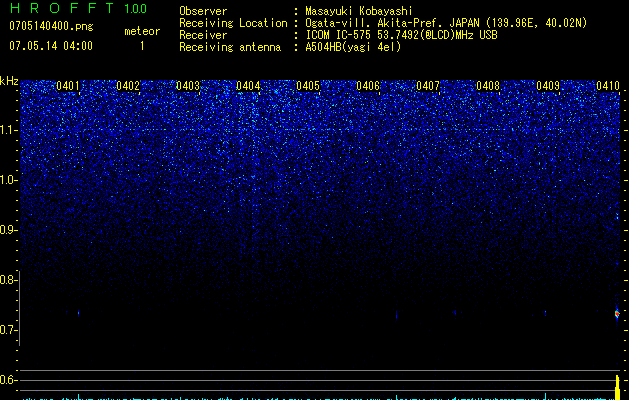Click the 0403 time marker
This screenshot has height=400, width=629.
click(x=188, y=86)
